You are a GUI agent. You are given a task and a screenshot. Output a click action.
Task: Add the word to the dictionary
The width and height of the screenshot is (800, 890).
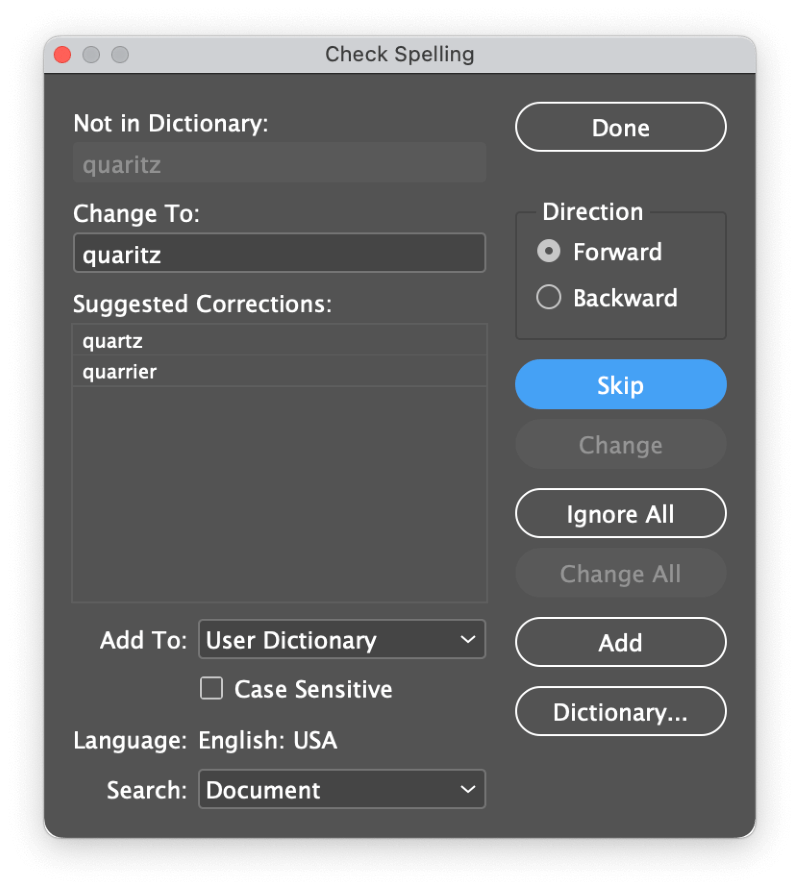tap(621, 643)
